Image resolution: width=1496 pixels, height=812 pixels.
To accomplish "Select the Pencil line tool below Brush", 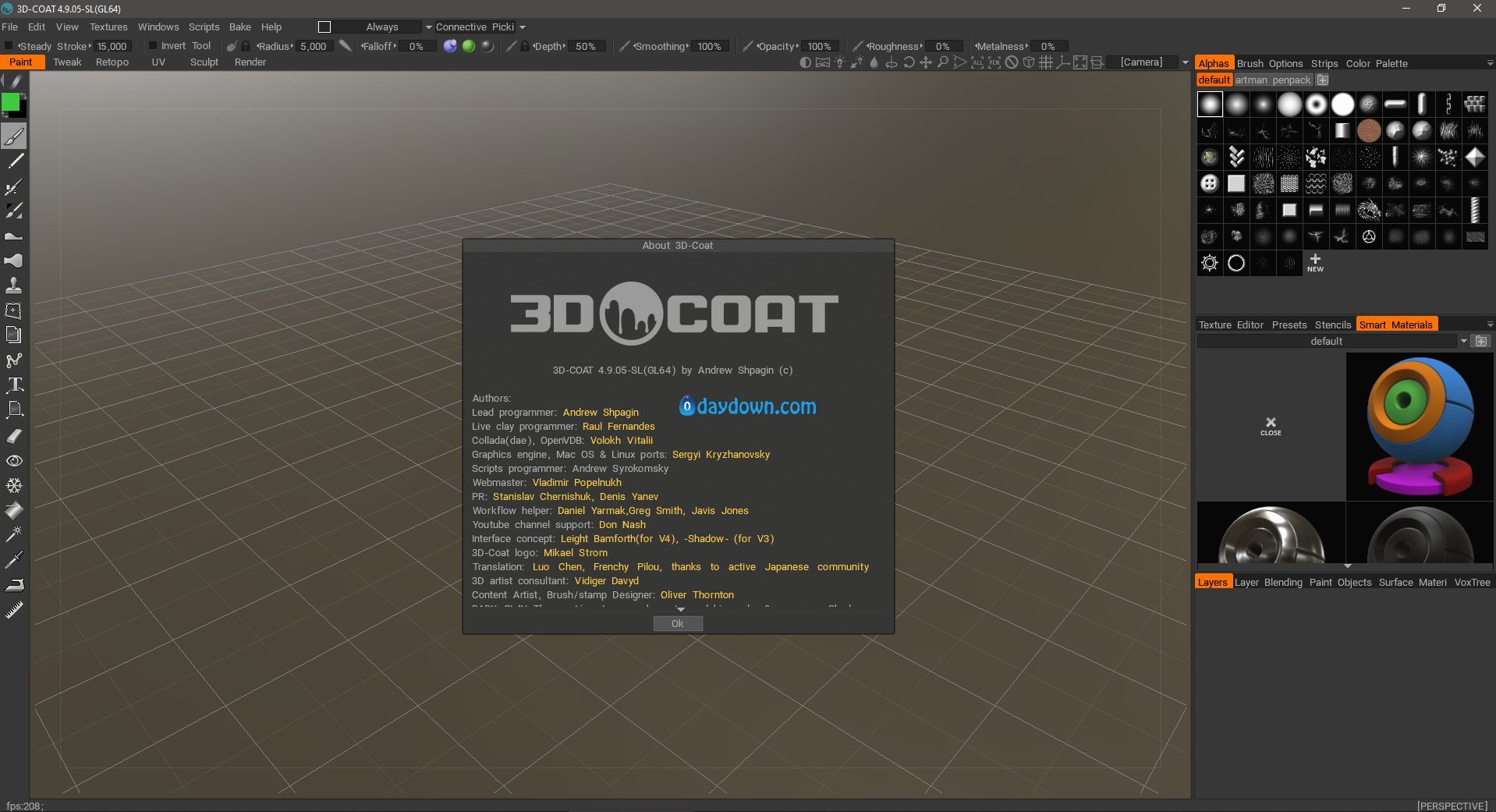I will point(14,161).
